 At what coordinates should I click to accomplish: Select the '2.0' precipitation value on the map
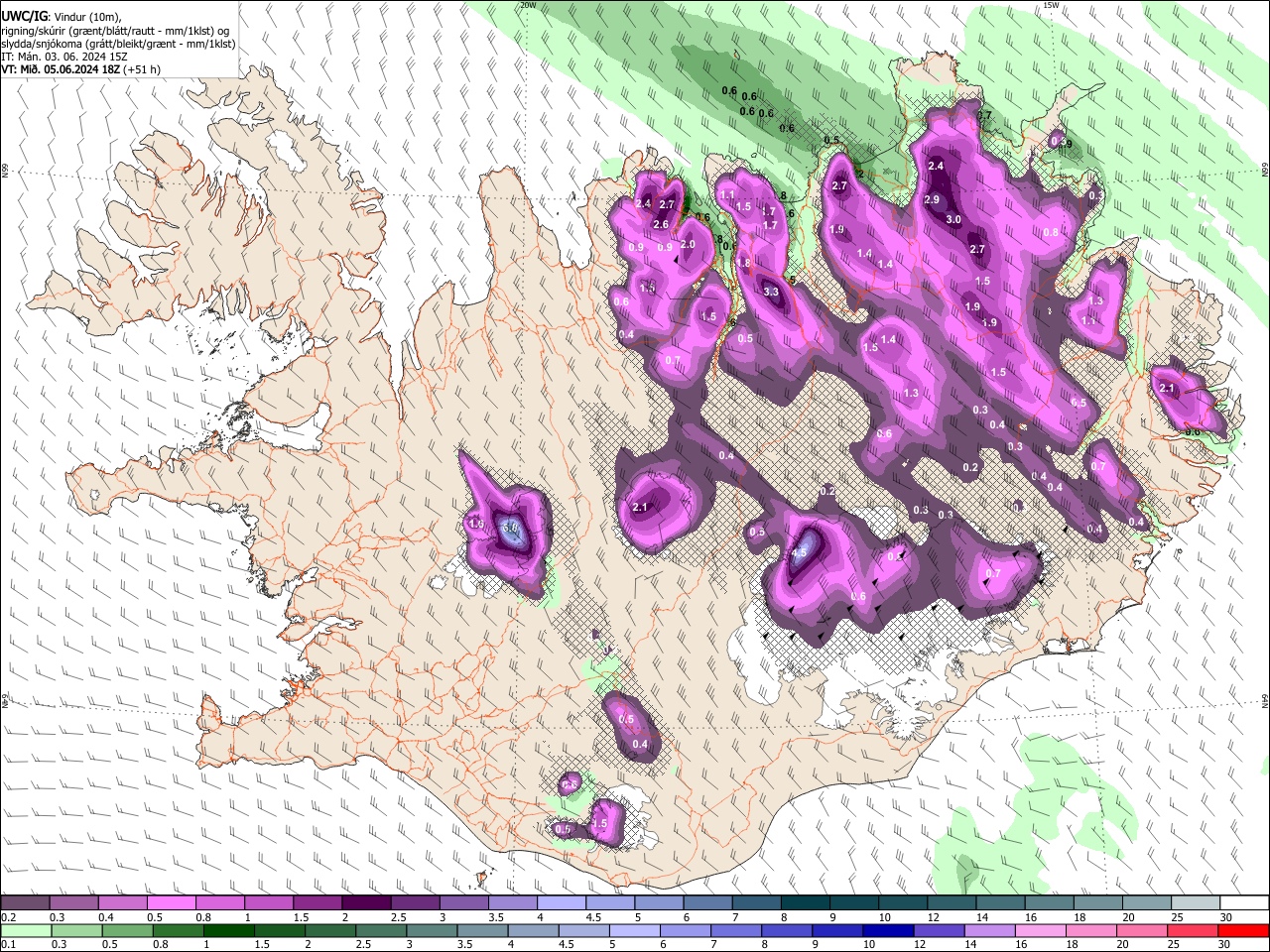click(x=688, y=244)
